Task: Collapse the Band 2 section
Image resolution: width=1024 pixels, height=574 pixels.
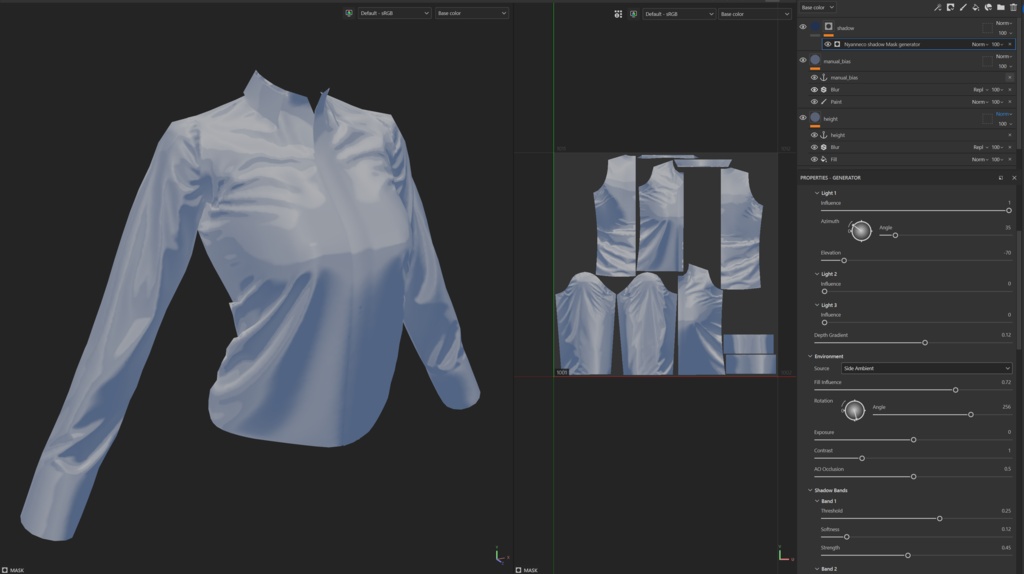Action: point(816,569)
